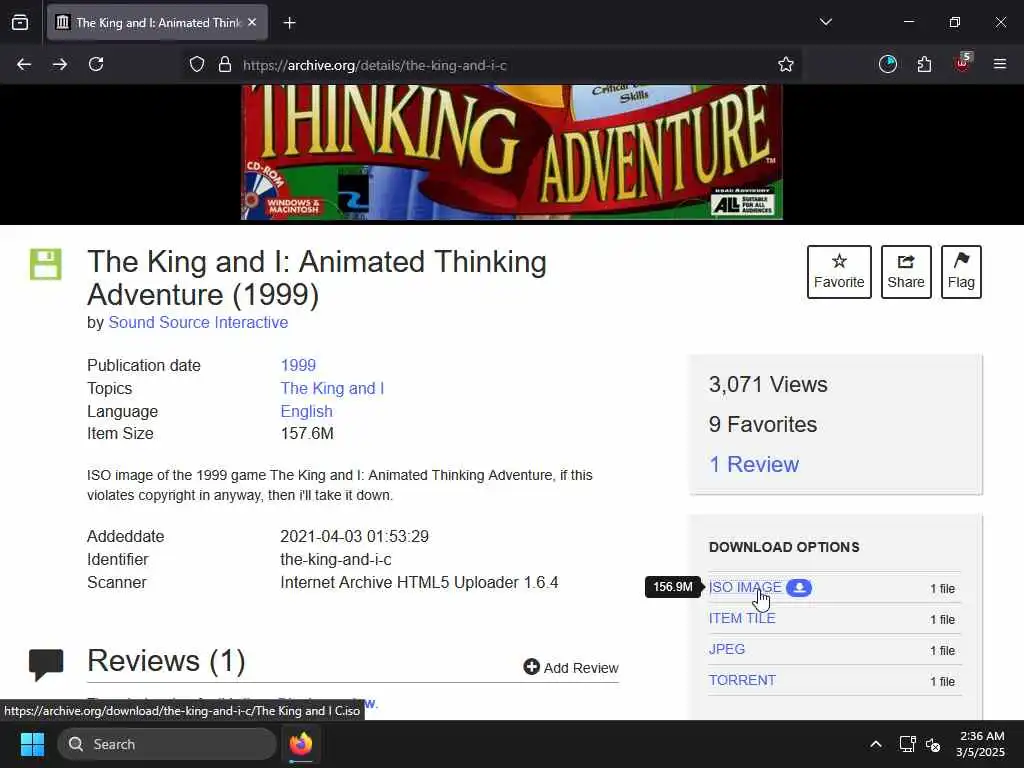
Task: Close The King and I tab
Action: (x=252, y=22)
